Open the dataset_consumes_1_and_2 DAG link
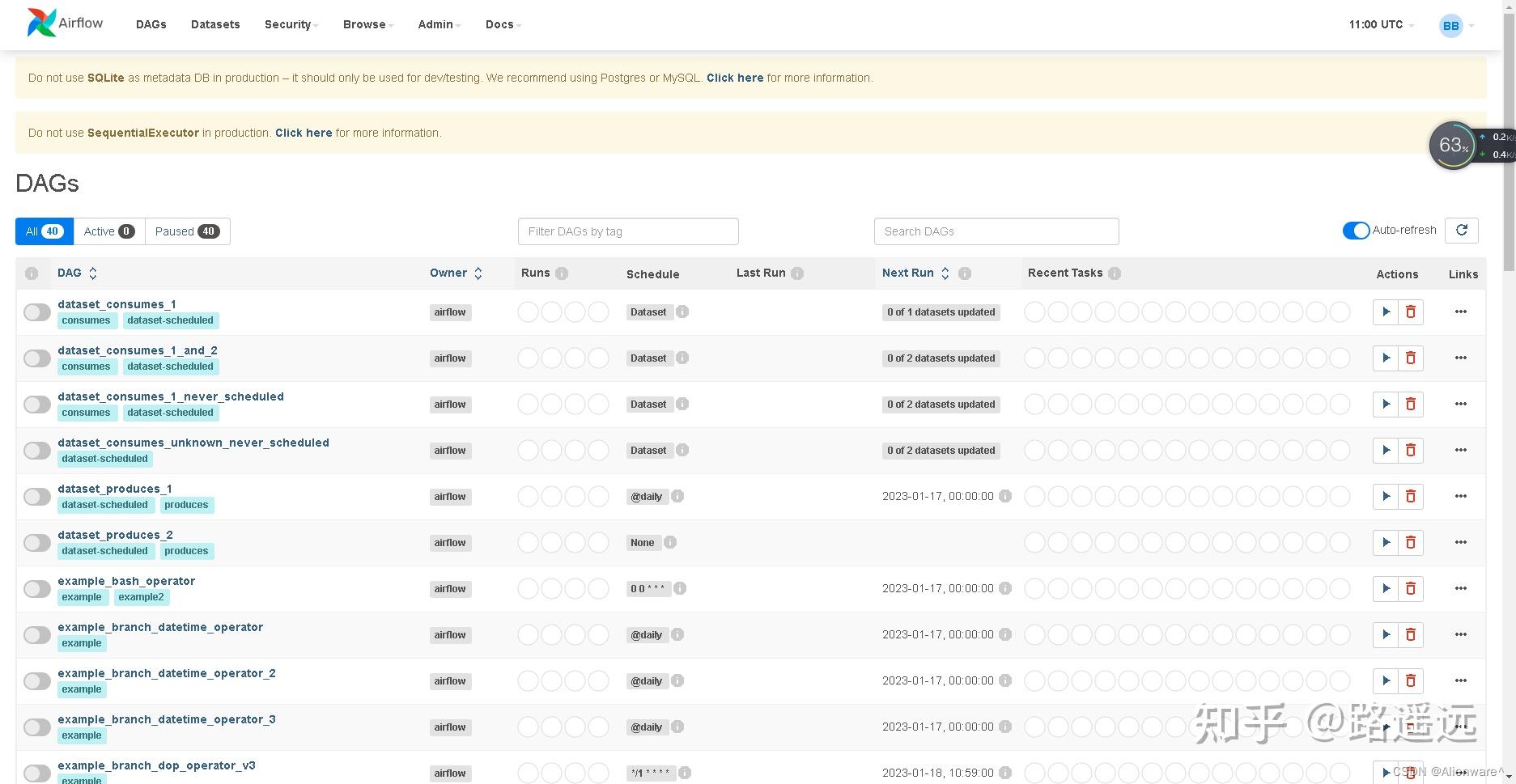The width and height of the screenshot is (1516, 784). tap(138, 350)
